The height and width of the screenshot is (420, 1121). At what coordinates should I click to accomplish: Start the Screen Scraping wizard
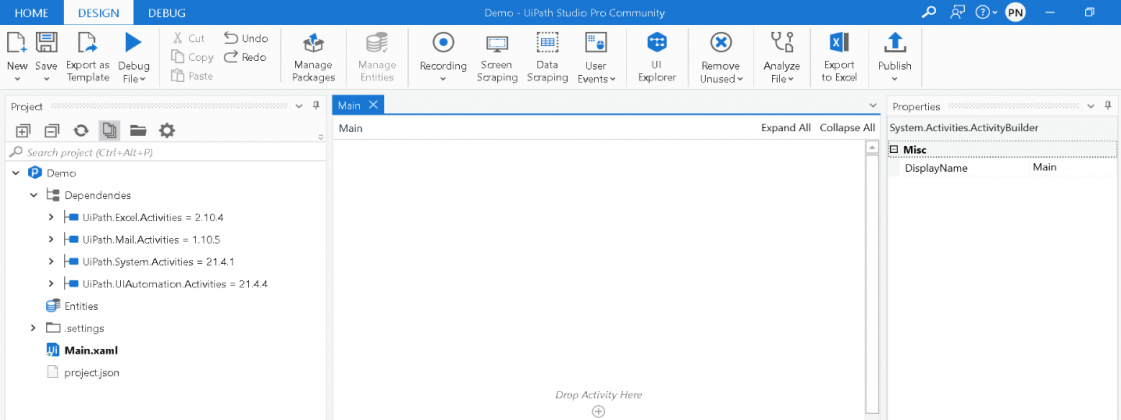(x=496, y=56)
